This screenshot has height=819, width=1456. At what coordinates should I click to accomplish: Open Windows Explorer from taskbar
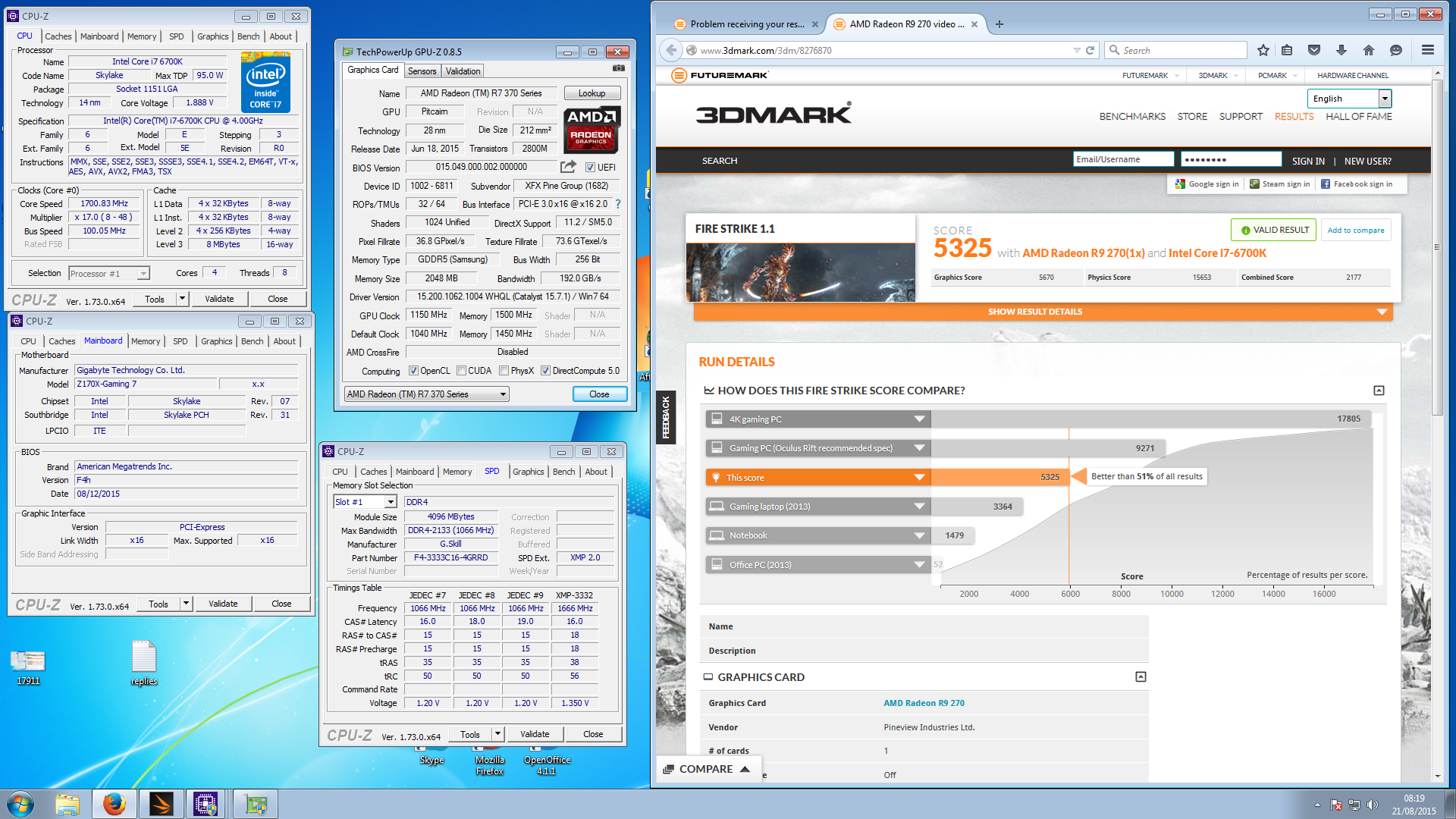(67, 804)
